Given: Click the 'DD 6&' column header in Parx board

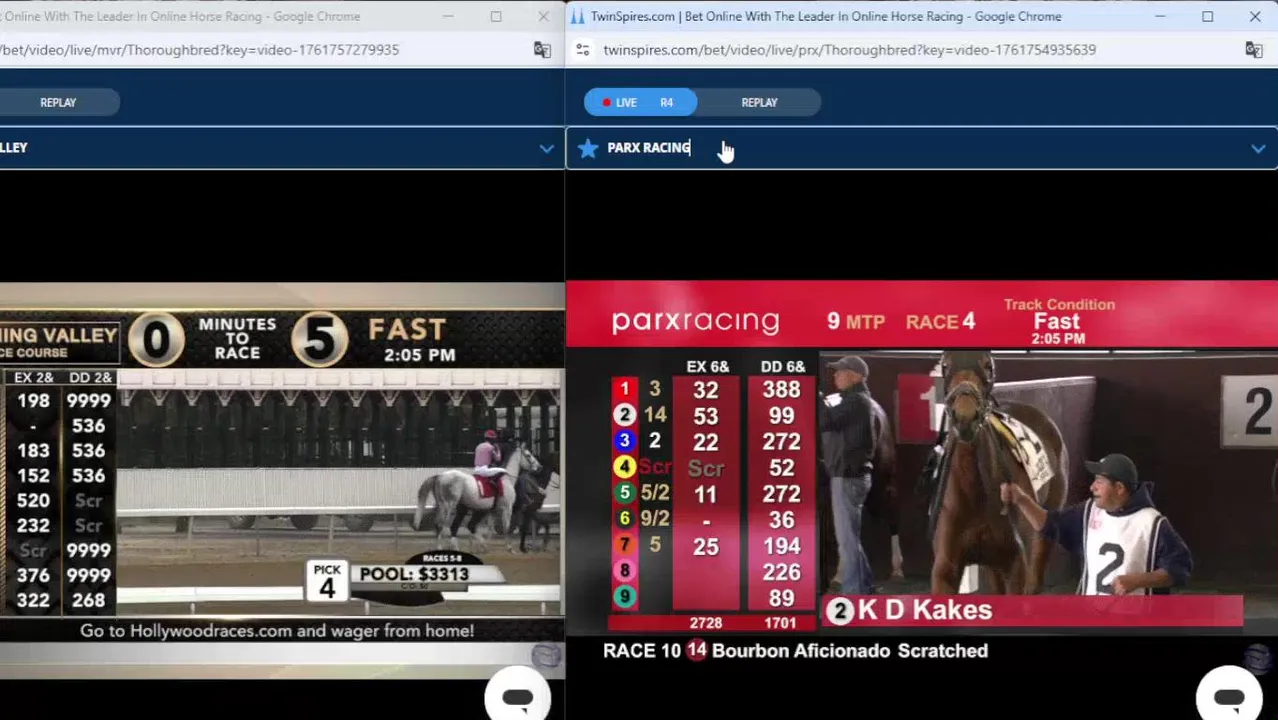Looking at the screenshot, I should tap(782, 367).
